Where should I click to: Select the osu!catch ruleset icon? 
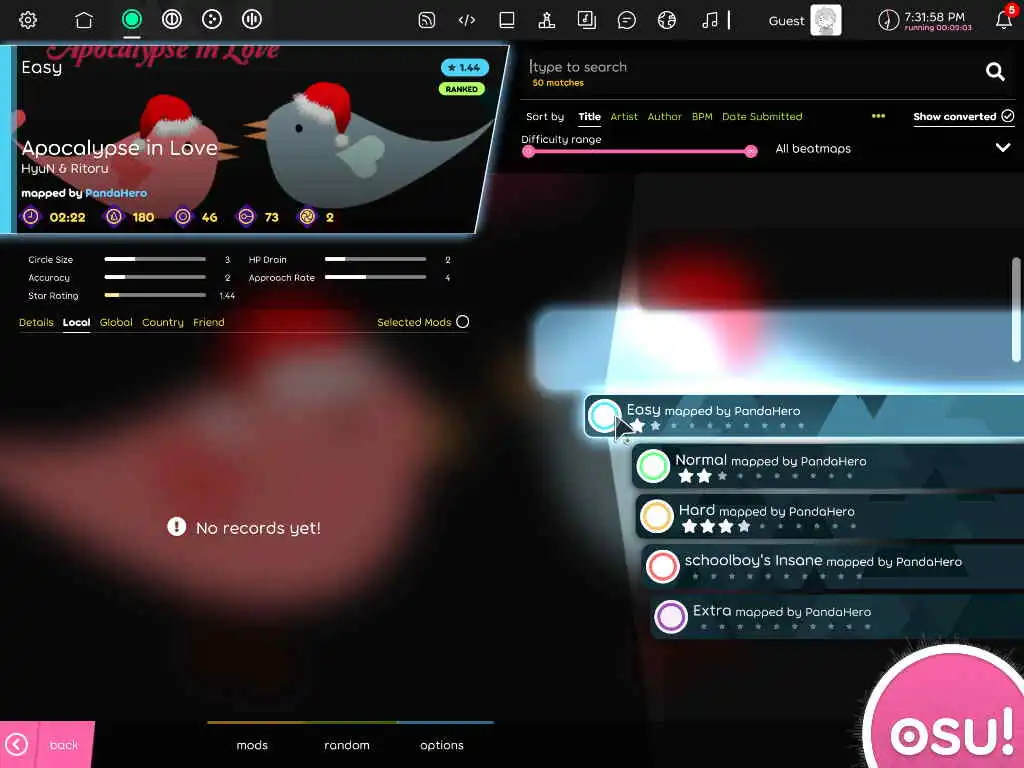212,20
